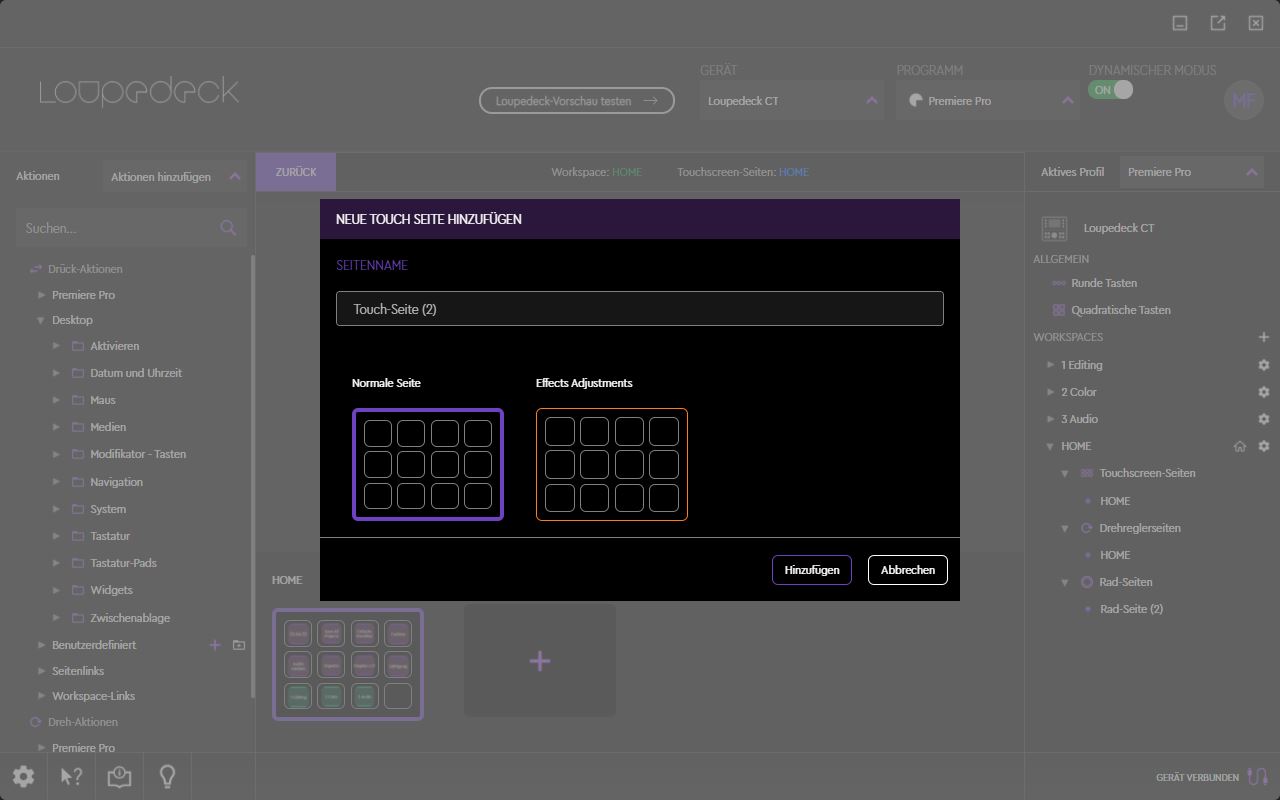
Task: Expand the Aktivieren folder
Action: (x=57, y=346)
